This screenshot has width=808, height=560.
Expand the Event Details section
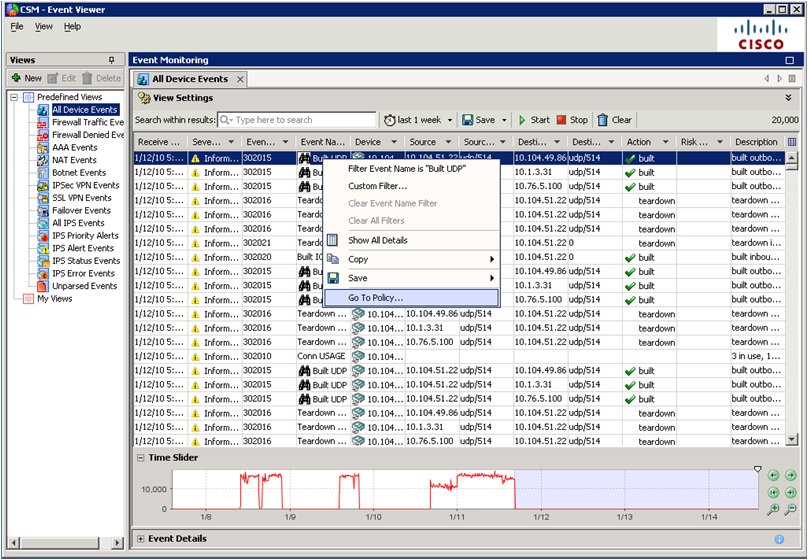coord(141,539)
